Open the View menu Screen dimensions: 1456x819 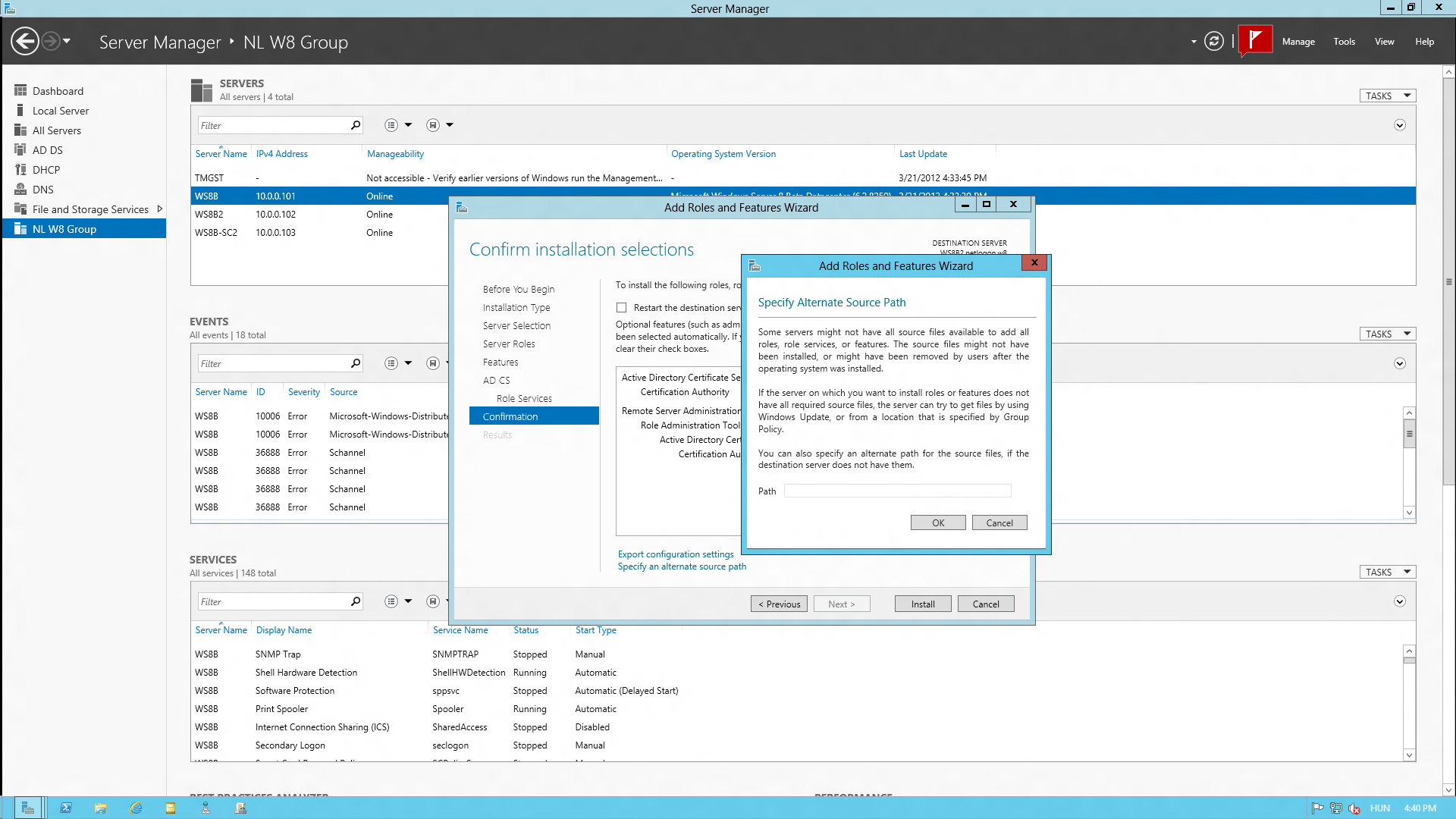(x=1384, y=42)
